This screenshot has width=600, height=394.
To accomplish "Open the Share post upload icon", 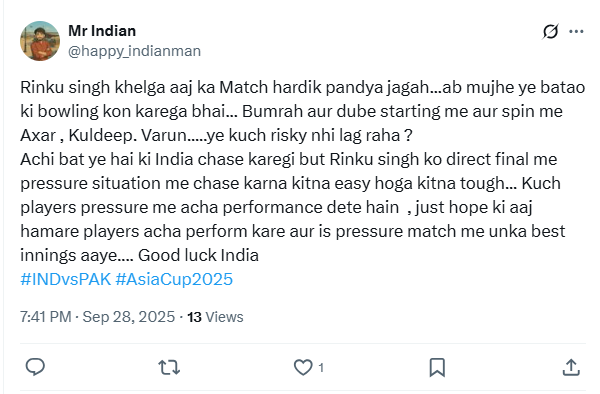I will pyautogui.click(x=571, y=367).
